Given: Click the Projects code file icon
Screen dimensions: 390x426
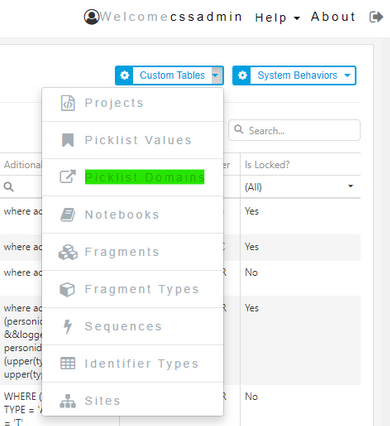Looking at the screenshot, I should point(68,103).
